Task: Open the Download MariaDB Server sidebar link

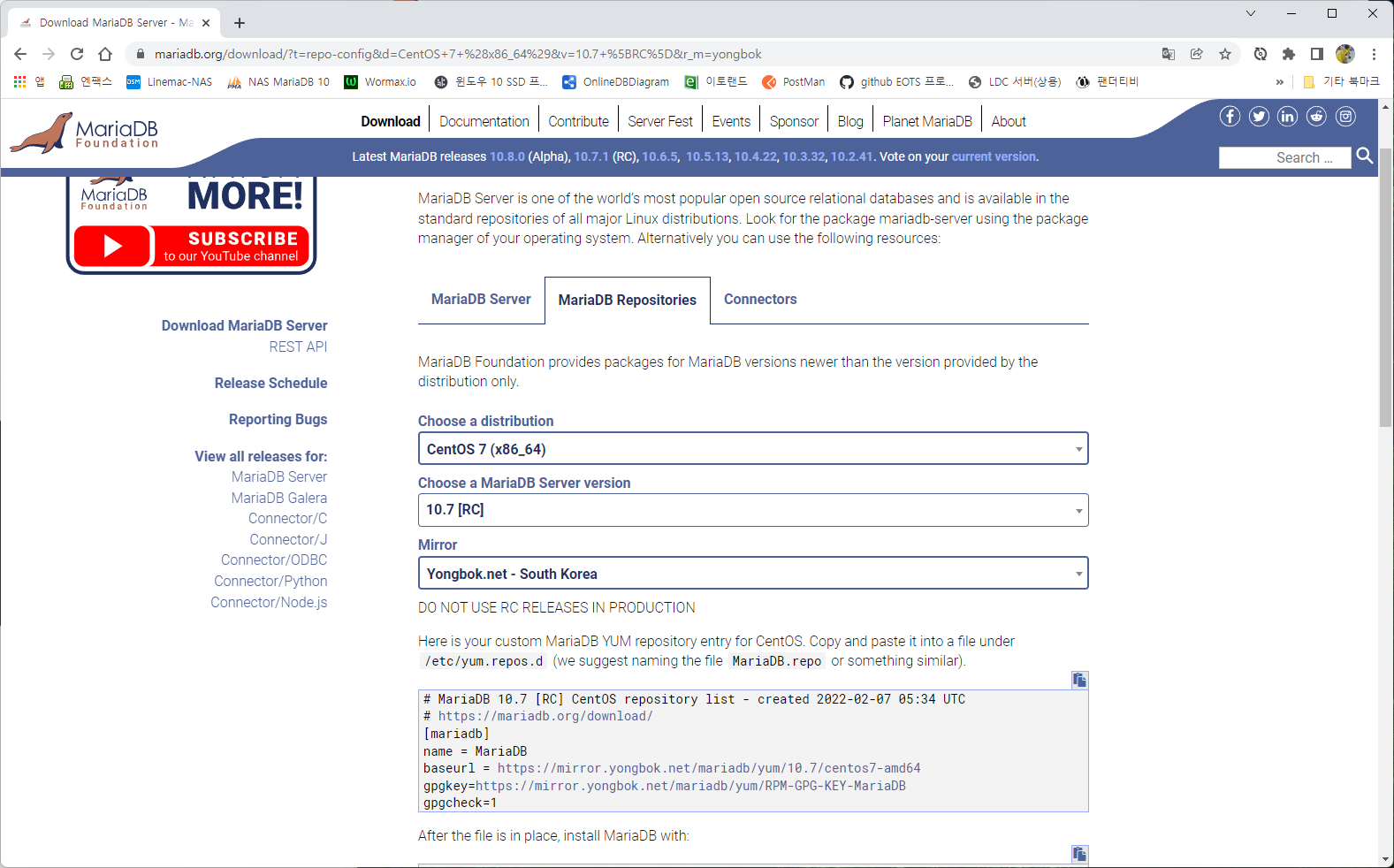Action: (244, 326)
